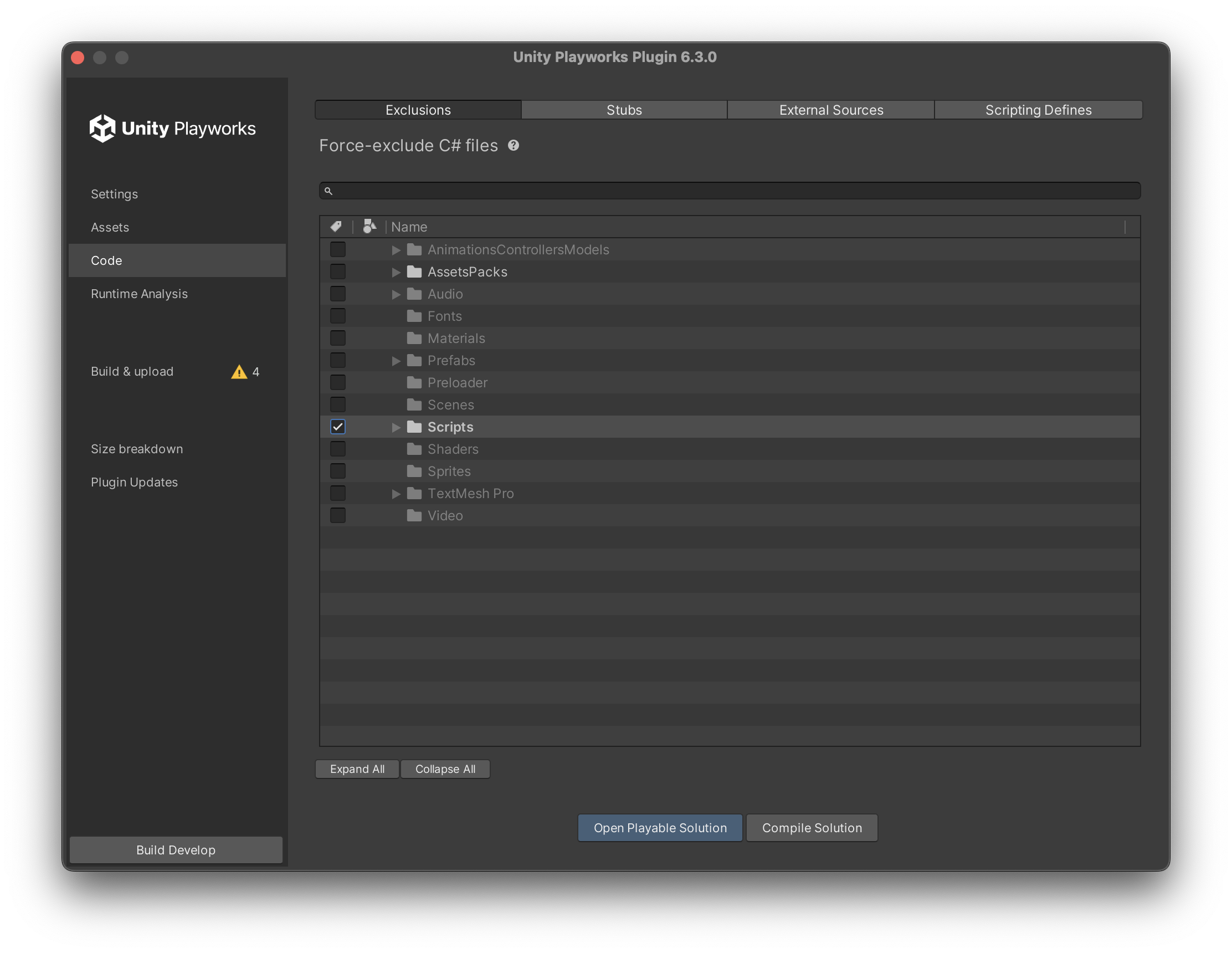The image size is (1232, 953).
Task: Click the search magnifier icon
Action: [328, 191]
